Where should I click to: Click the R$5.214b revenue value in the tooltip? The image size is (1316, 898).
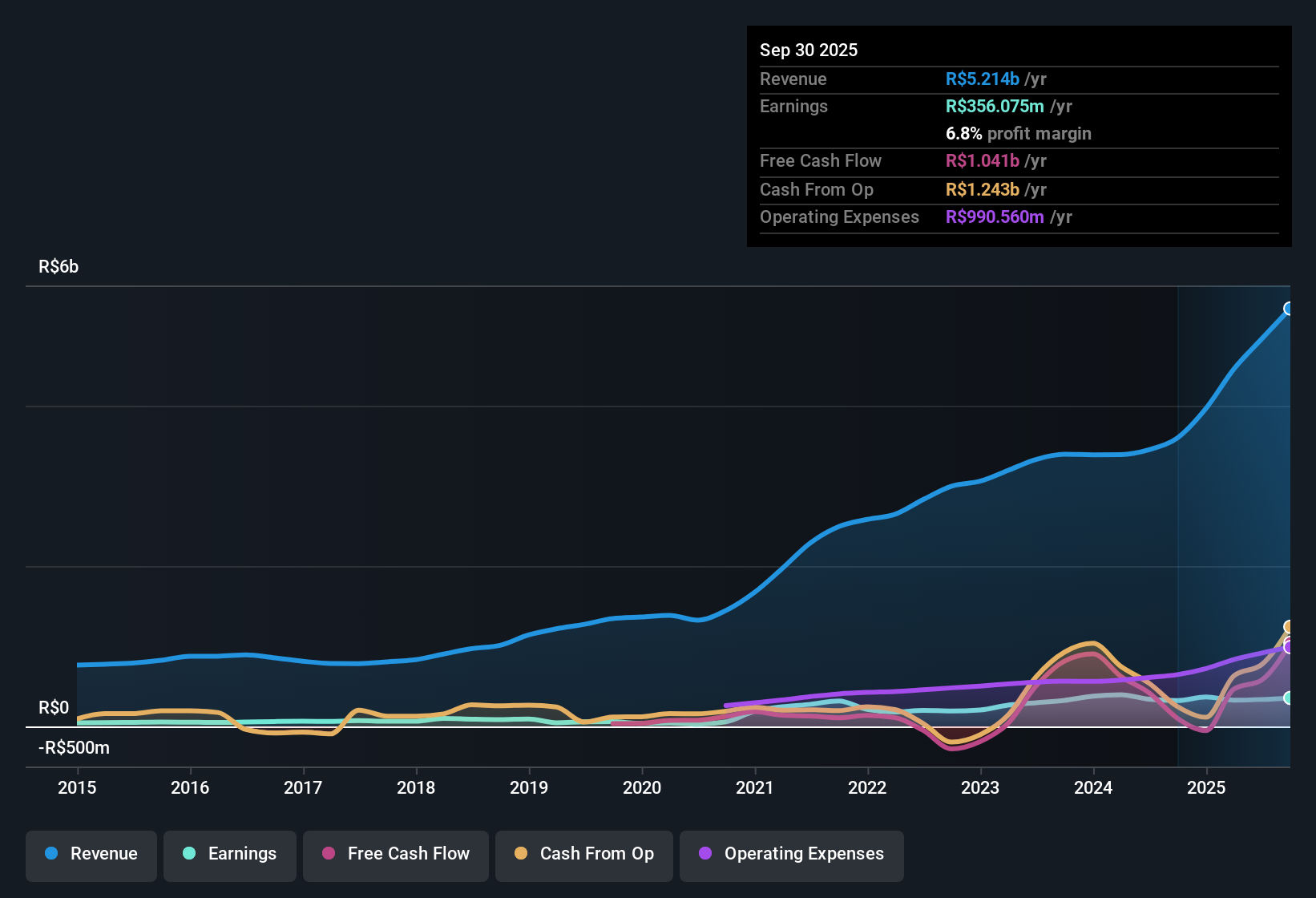982,79
